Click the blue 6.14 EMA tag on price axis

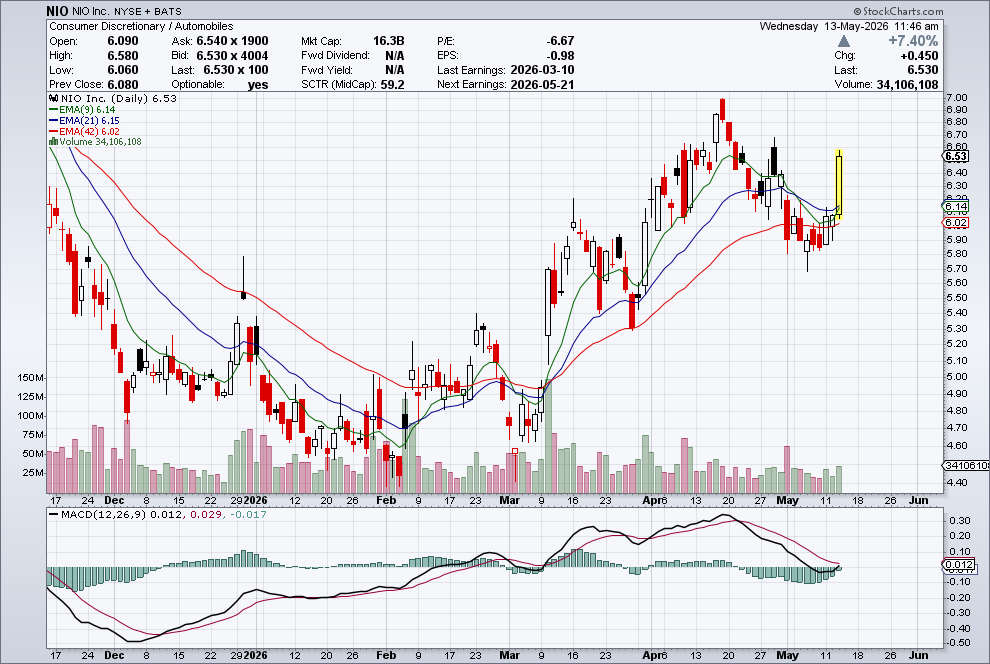[955, 206]
